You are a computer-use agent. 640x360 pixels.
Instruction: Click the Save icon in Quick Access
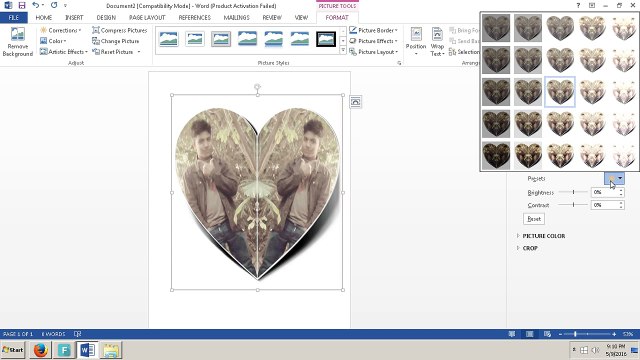click(22, 5)
